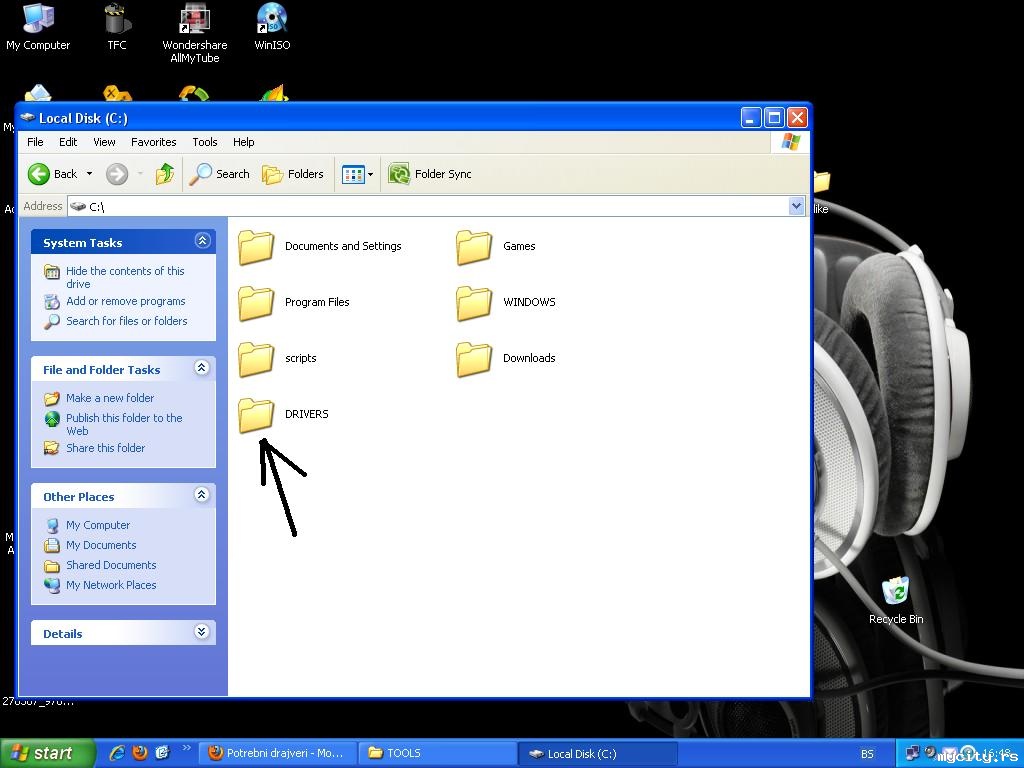Expand the Details panel
Screen dimensions: 1024x768
tap(202, 632)
